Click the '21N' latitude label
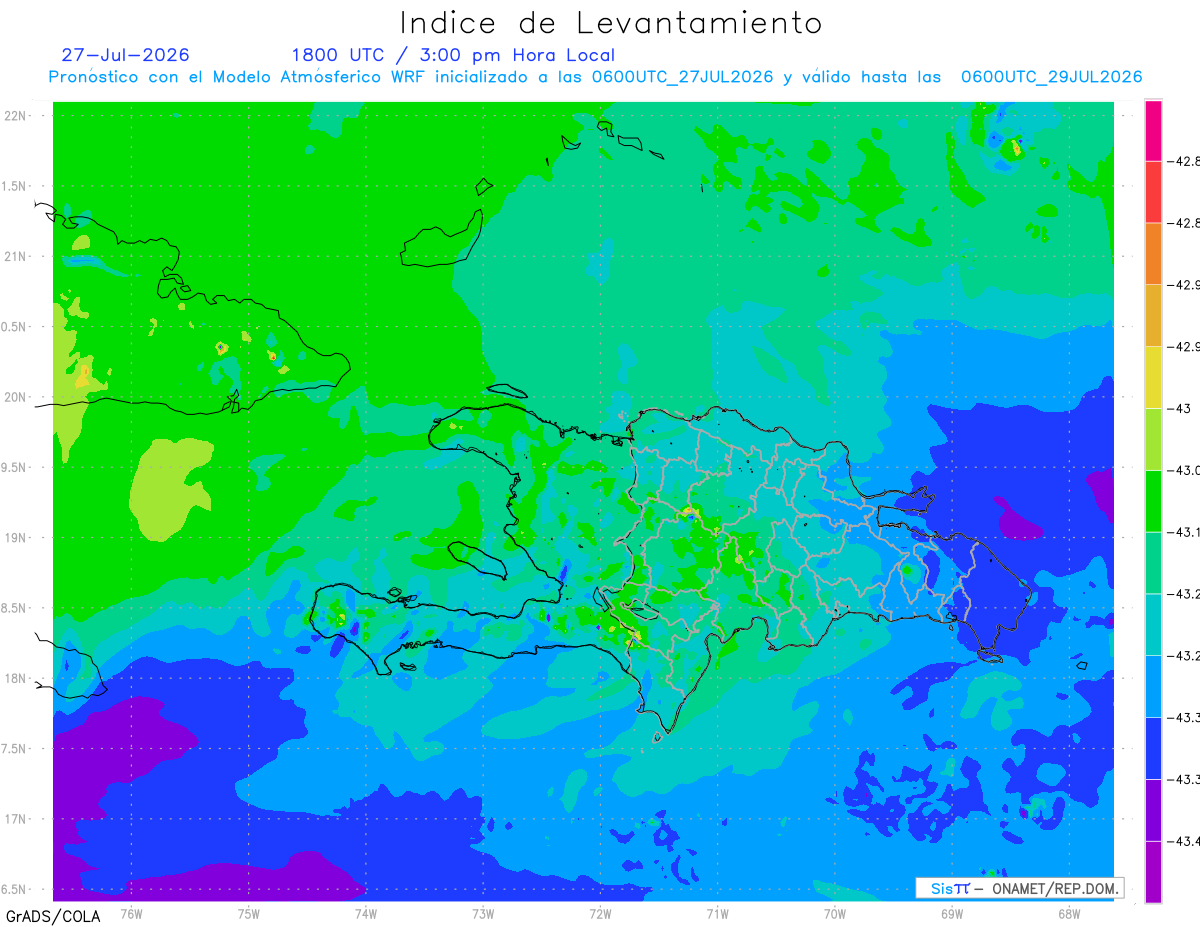The width and height of the screenshot is (1200, 927). click(x=15, y=257)
